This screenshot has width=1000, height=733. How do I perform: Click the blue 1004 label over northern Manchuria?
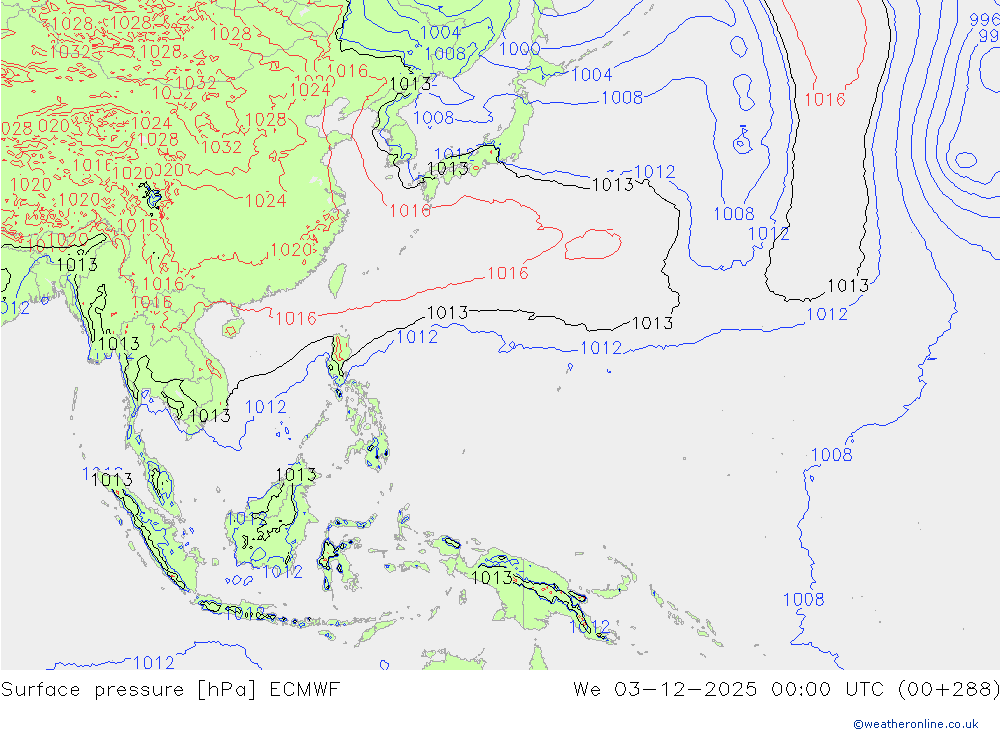(x=440, y=32)
